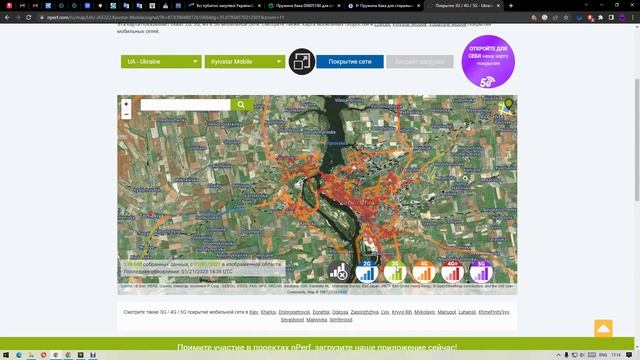
Task: Zoom in with the map plus button
Action: [x=126, y=104]
